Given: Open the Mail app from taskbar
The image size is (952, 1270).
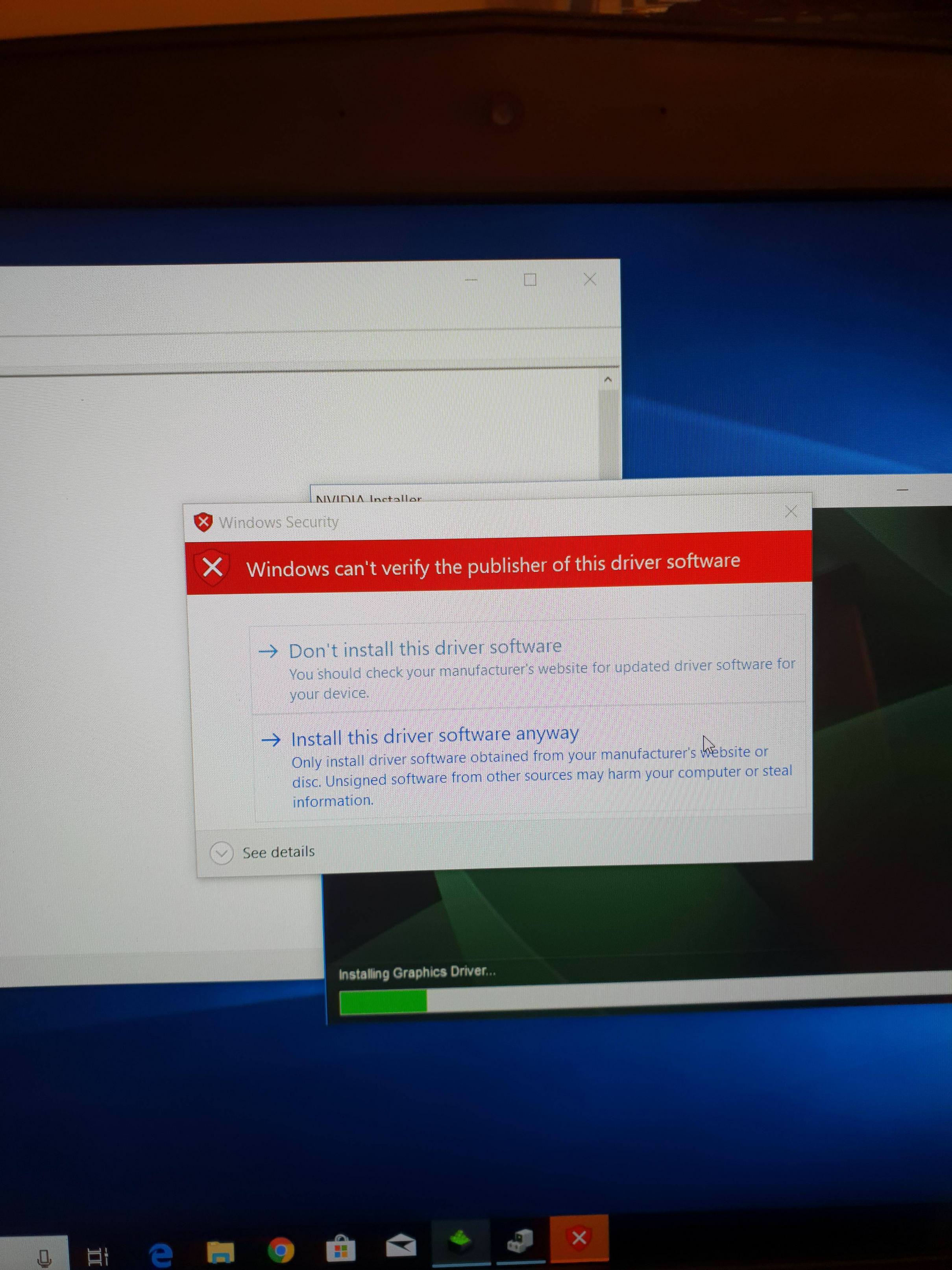Looking at the screenshot, I should [x=401, y=1245].
